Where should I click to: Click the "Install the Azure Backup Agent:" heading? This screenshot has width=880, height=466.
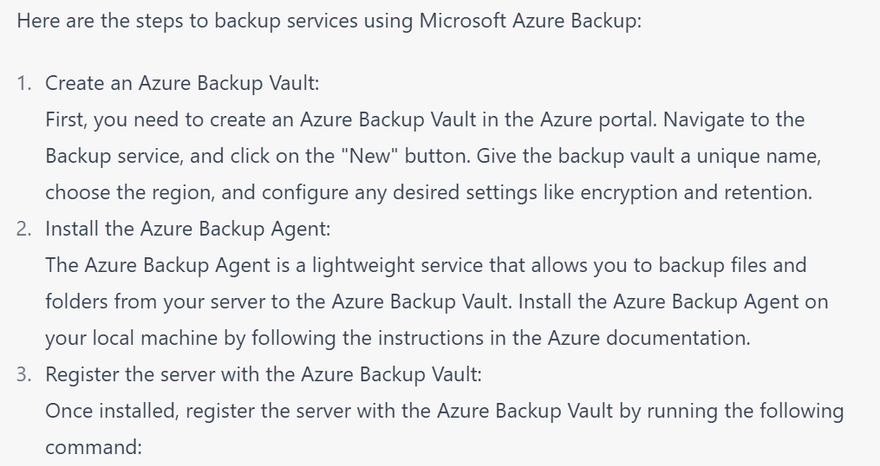(187, 229)
